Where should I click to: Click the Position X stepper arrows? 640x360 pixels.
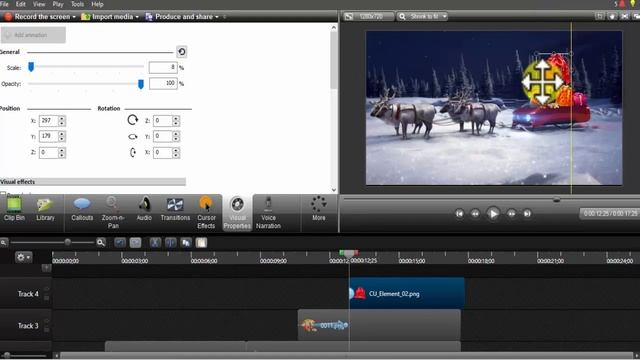(62, 121)
